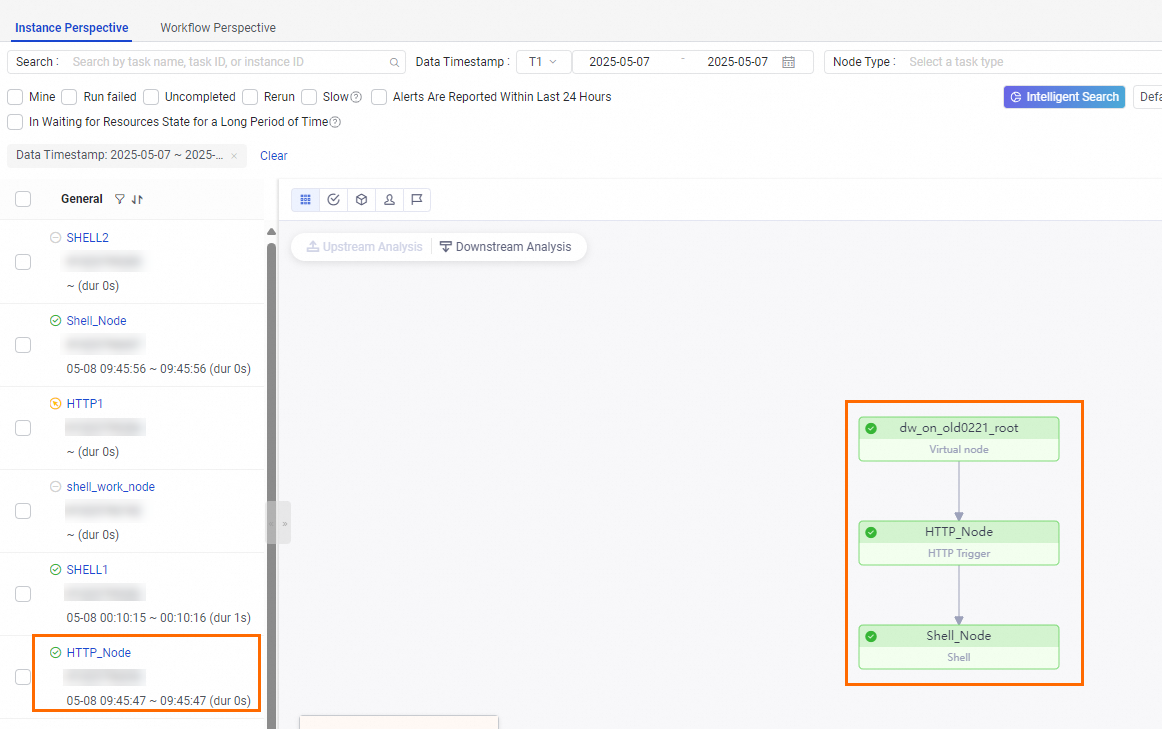Viewport: 1162px width, 729px height.
Task: Select all instances with header checkbox
Action: pos(23,199)
